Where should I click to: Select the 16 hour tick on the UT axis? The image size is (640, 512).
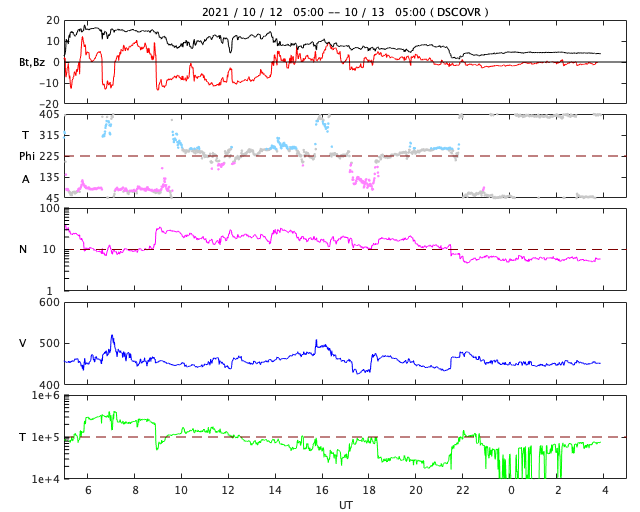322,490
